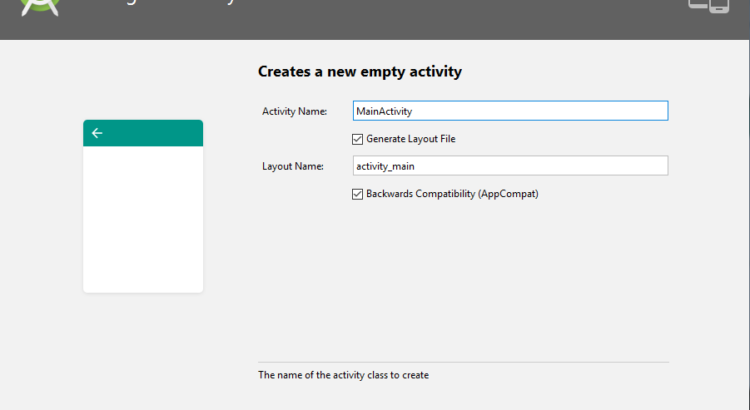Click the back arrow in activity preview
Image resolution: width=750 pixels, height=410 pixels.
[x=97, y=133]
